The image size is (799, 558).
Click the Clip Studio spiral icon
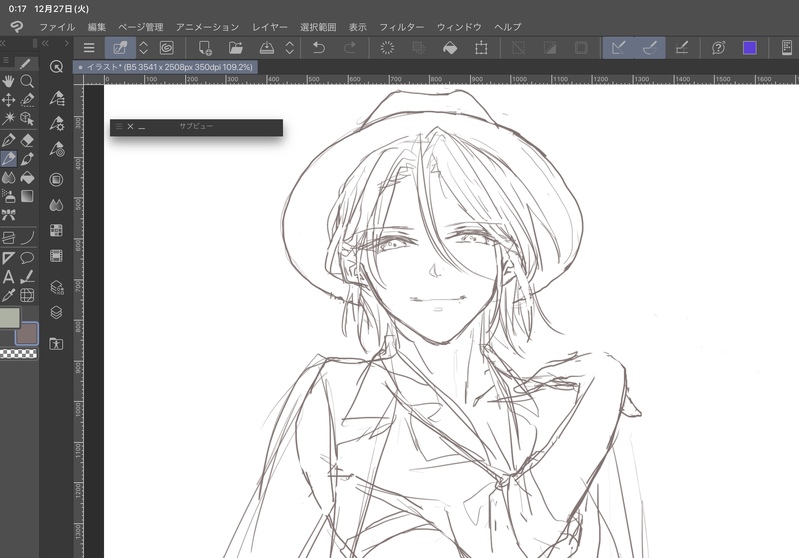167,48
